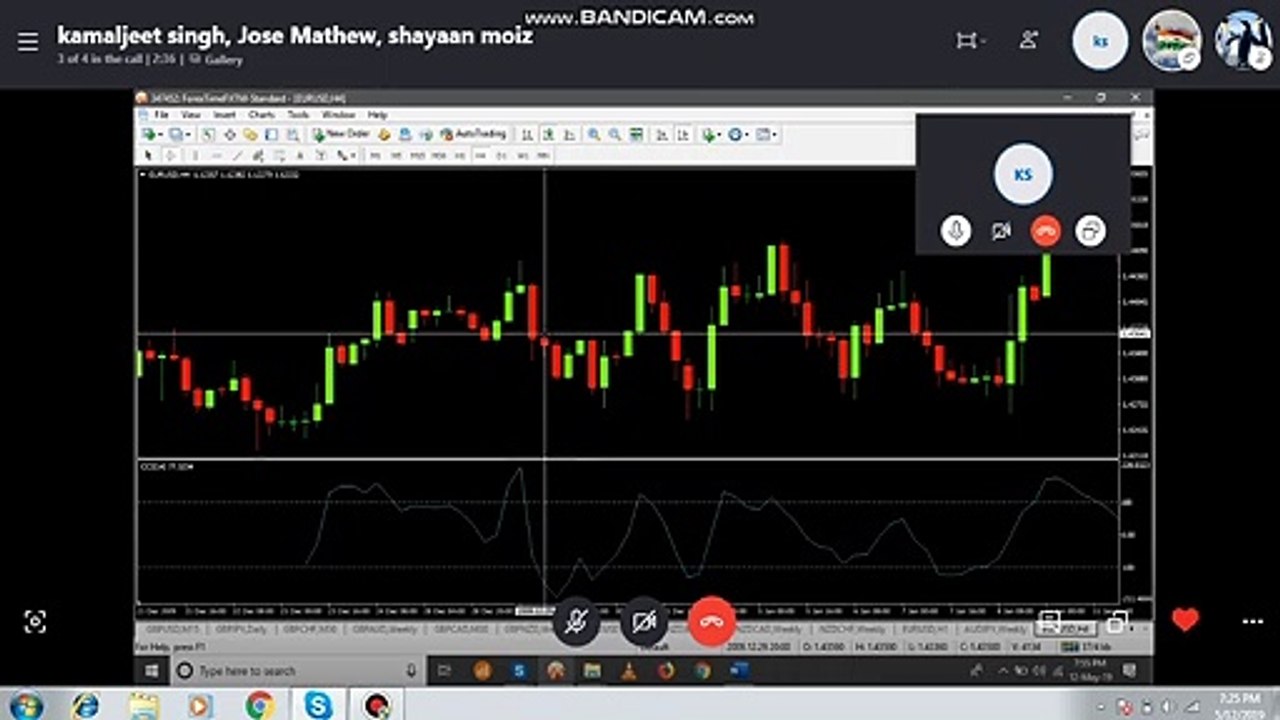Add people to the Skype call
The height and width of the screenshot is (720, 1280).
pos(1028,41)
